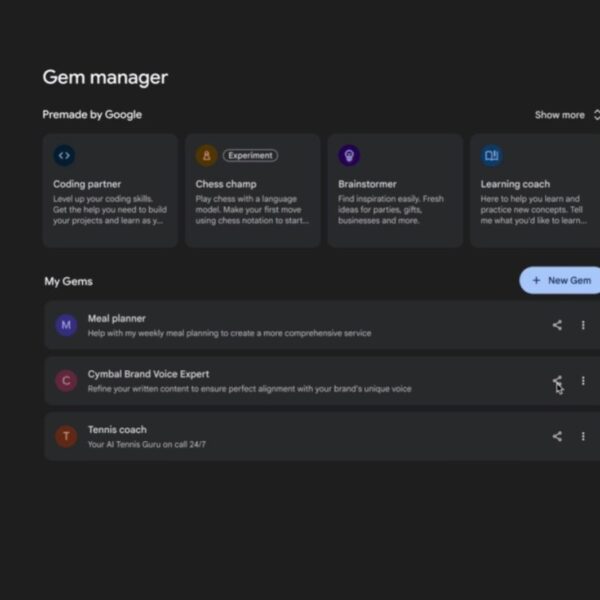The height and width of the screenshot is (600, 600).
Task: Open more options for Tennis coach
Action: (583, 436)
